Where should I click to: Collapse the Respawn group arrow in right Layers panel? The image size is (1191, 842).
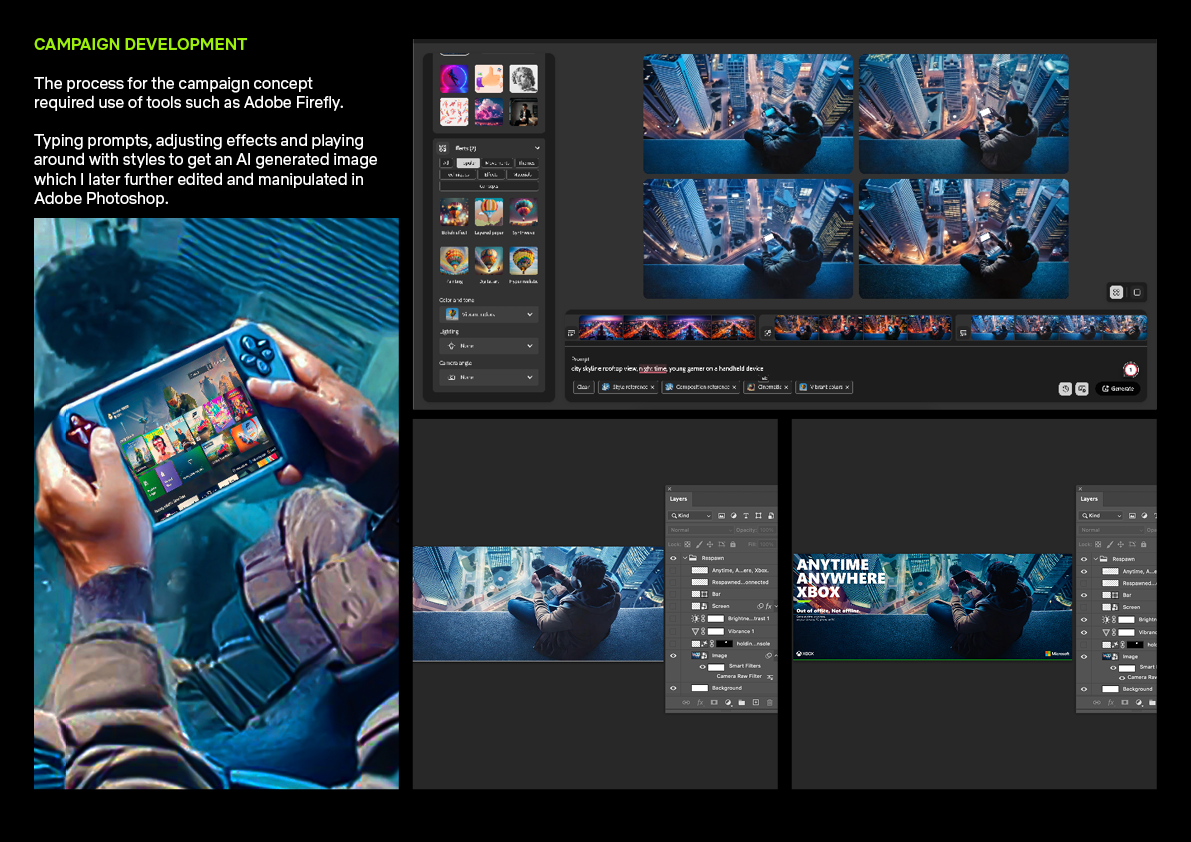[1095, 559]
